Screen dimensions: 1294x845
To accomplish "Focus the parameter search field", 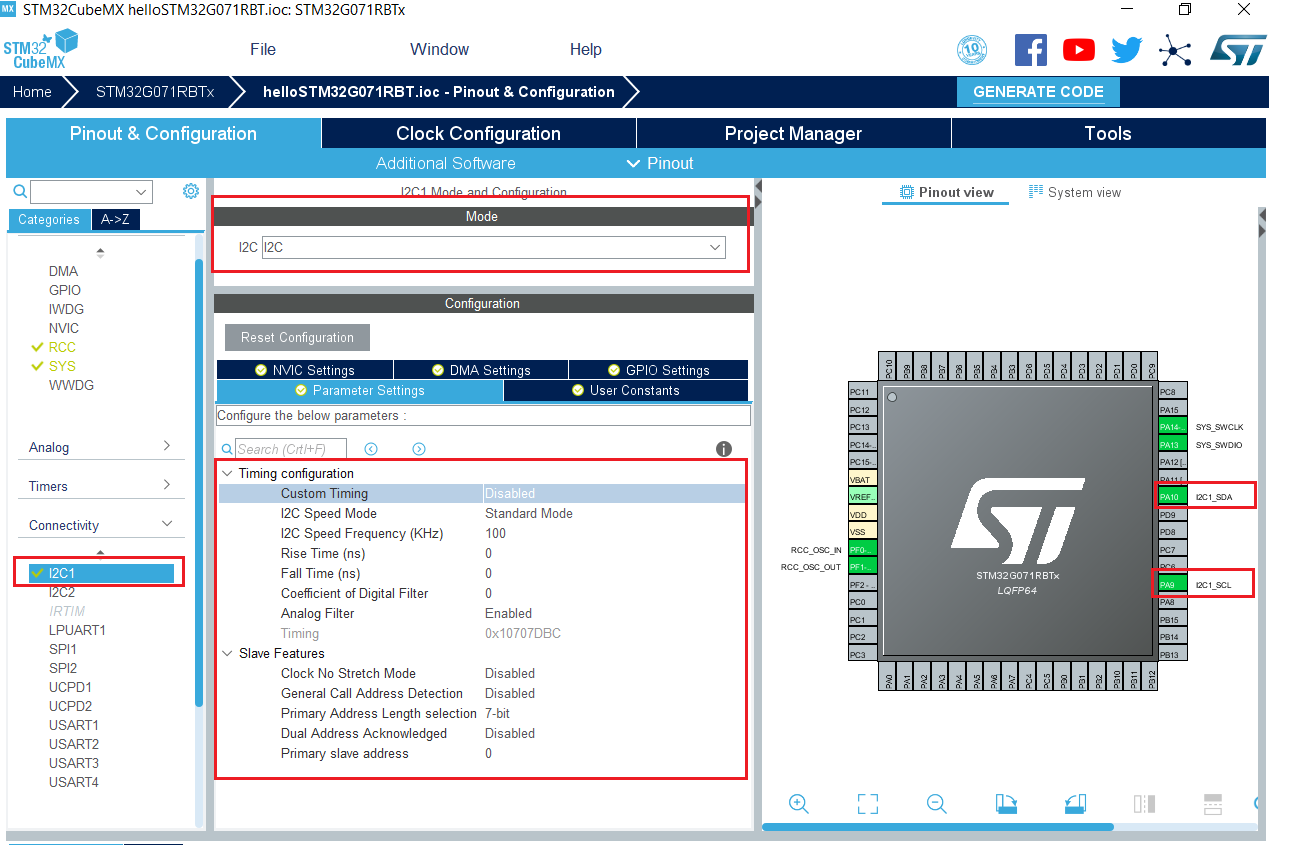I will pos(291,450).
